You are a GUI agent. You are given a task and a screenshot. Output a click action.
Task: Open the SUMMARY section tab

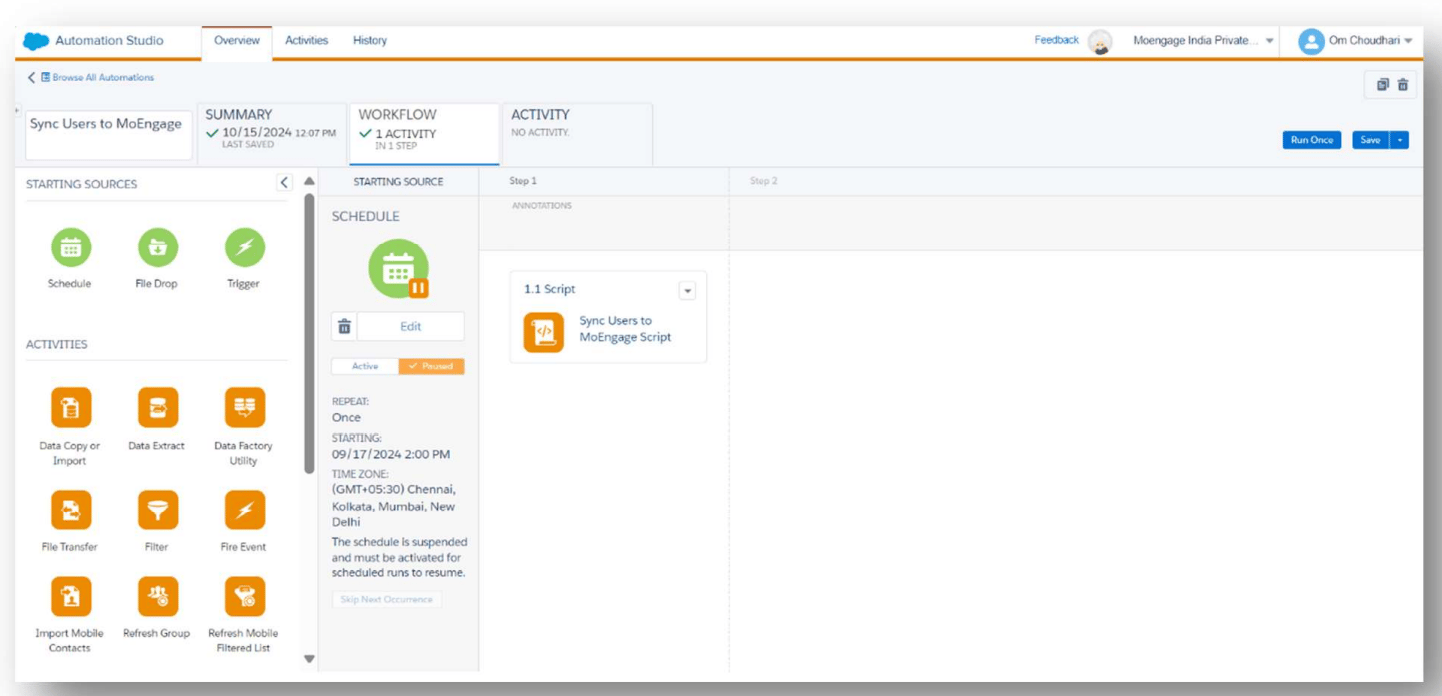(271, 134)
